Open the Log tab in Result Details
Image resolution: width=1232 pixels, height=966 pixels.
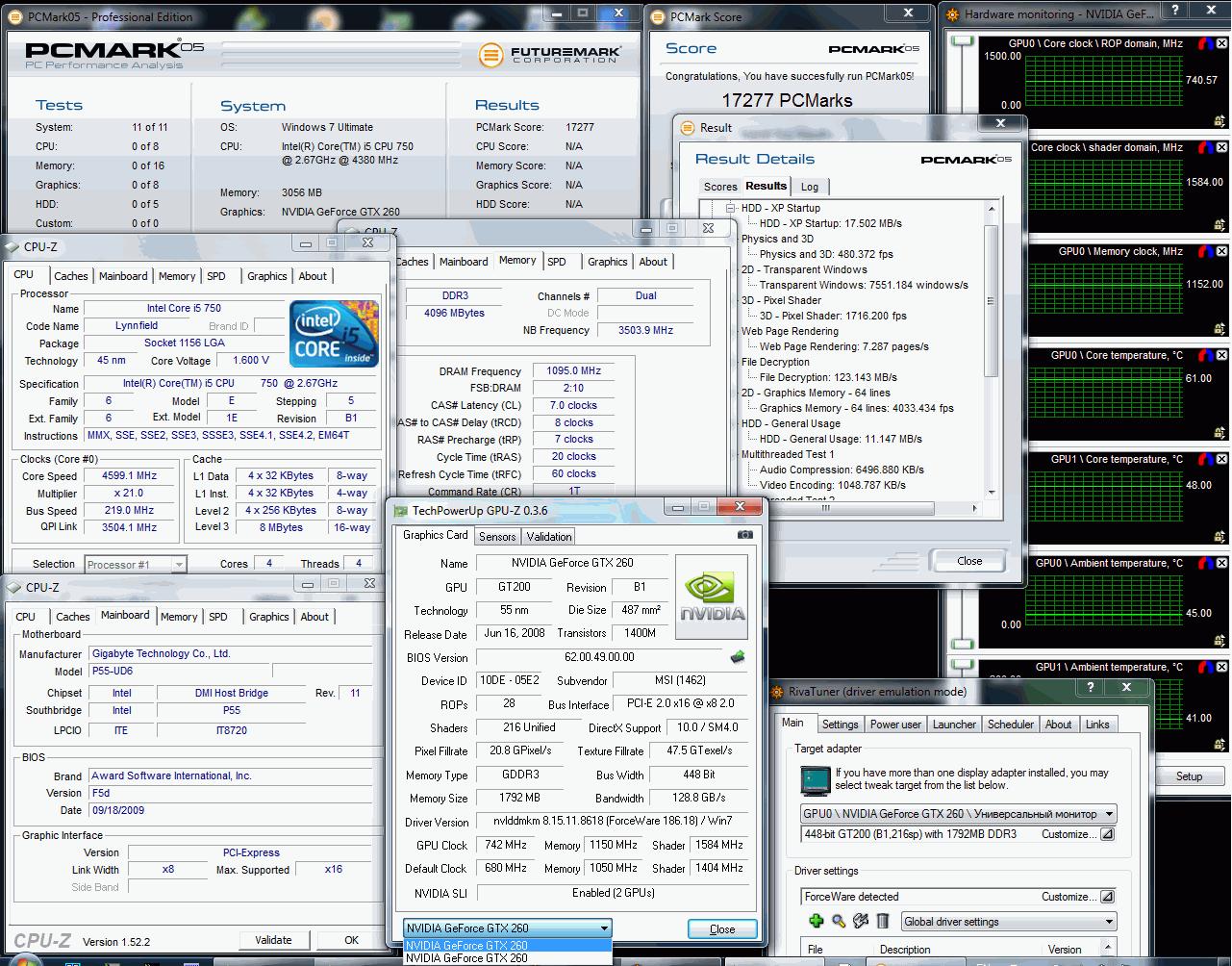[x=810, y=187]
